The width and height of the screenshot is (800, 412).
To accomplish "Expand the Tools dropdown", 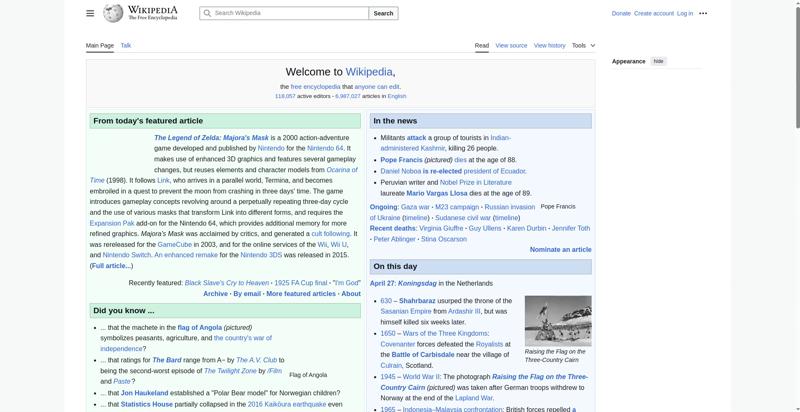I will coord(583,45).
